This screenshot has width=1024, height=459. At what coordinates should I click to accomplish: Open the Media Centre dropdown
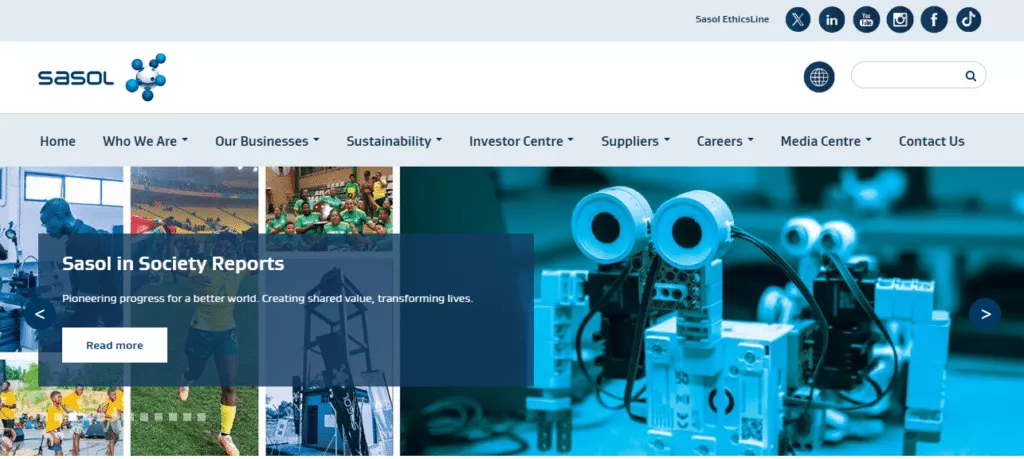point(826,141)
